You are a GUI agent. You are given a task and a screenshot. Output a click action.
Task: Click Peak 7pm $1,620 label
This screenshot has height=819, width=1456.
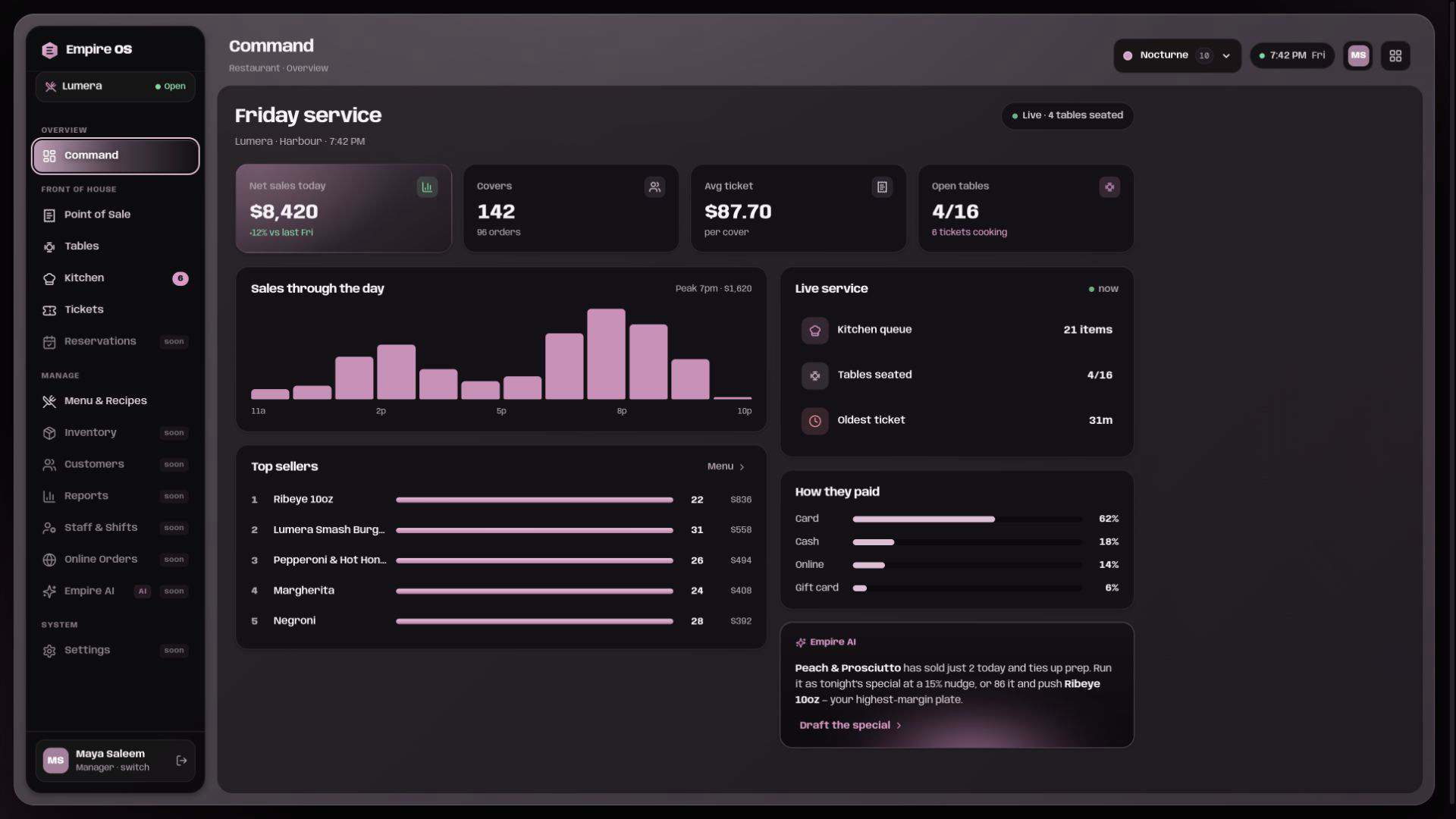click(713, 289)
